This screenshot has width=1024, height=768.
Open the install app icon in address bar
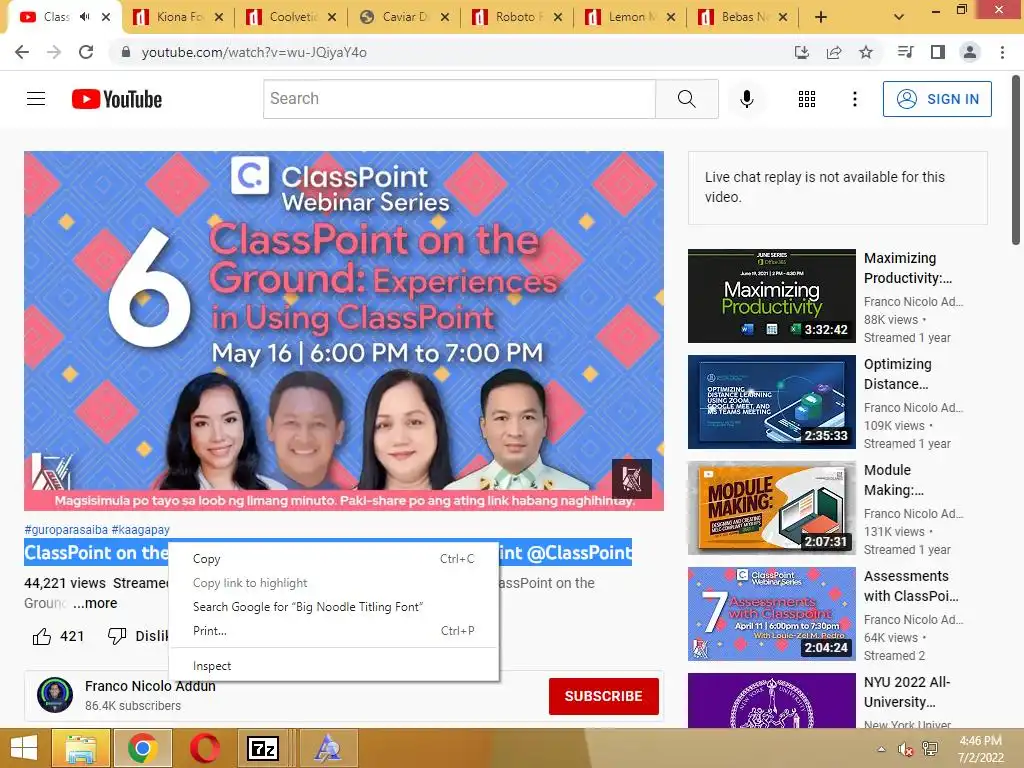coord(801,52)
